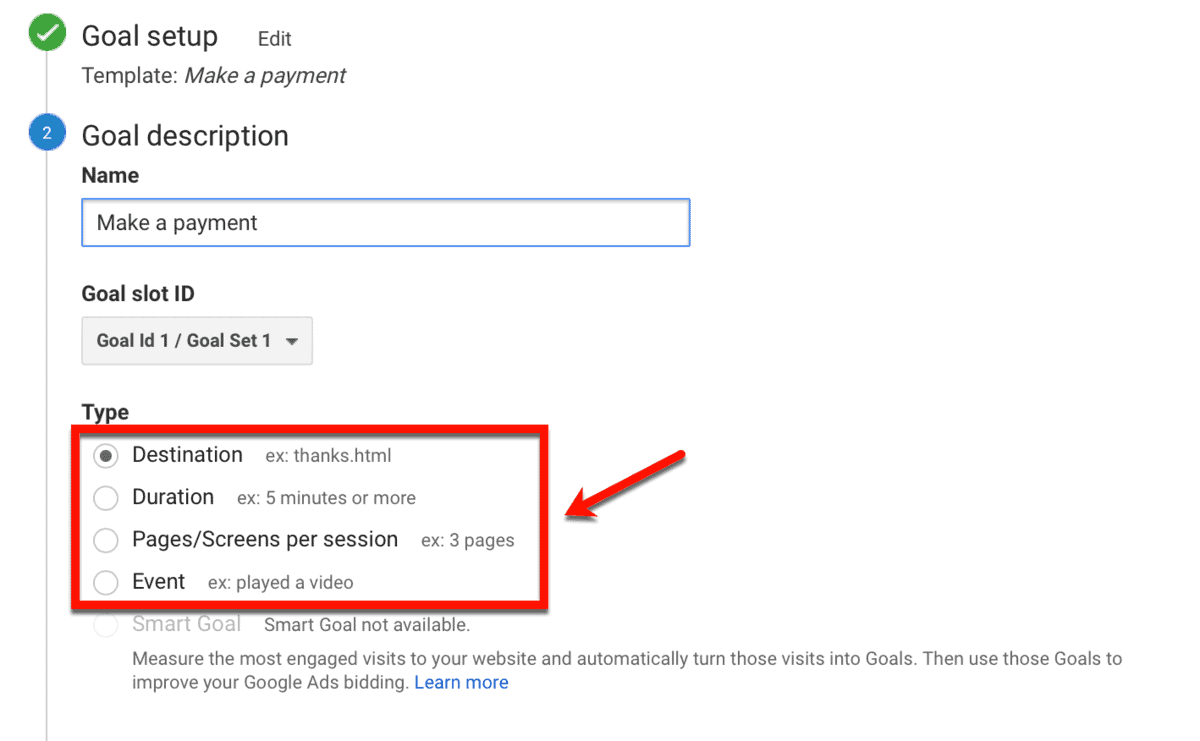Select the Event goal type radio
1200x741 pixels.
105,583
